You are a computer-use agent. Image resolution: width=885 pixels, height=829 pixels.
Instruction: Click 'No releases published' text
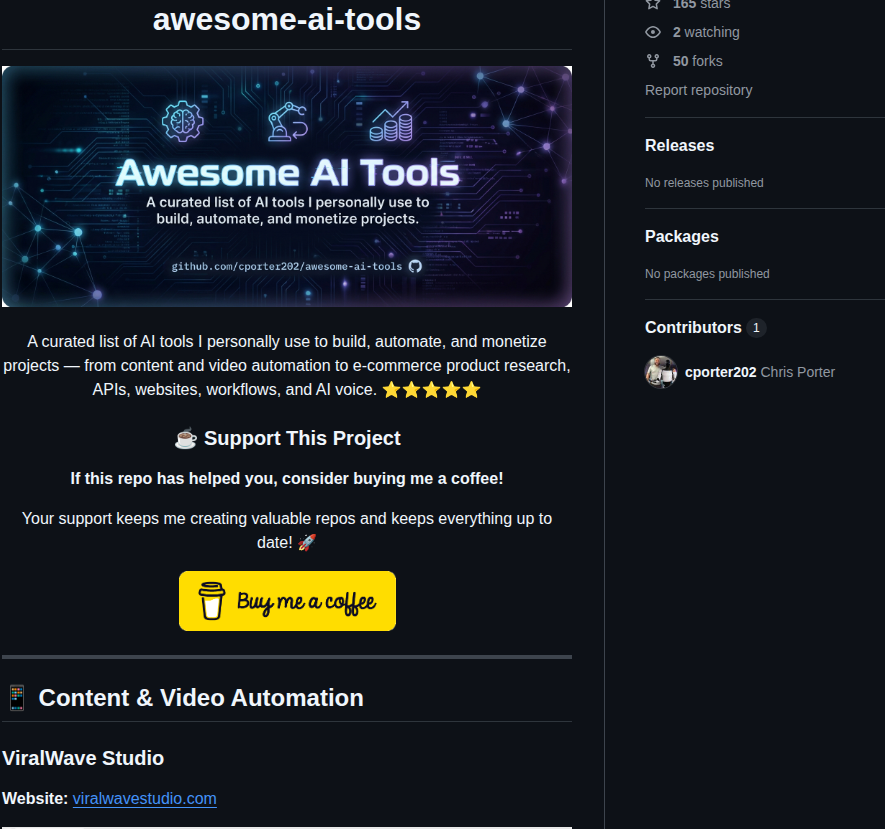pos(704,183)
